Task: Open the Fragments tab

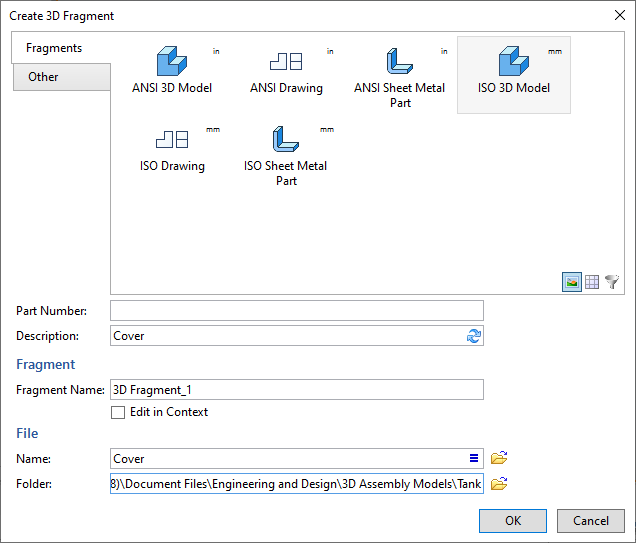Action: (x=61, y=48)
